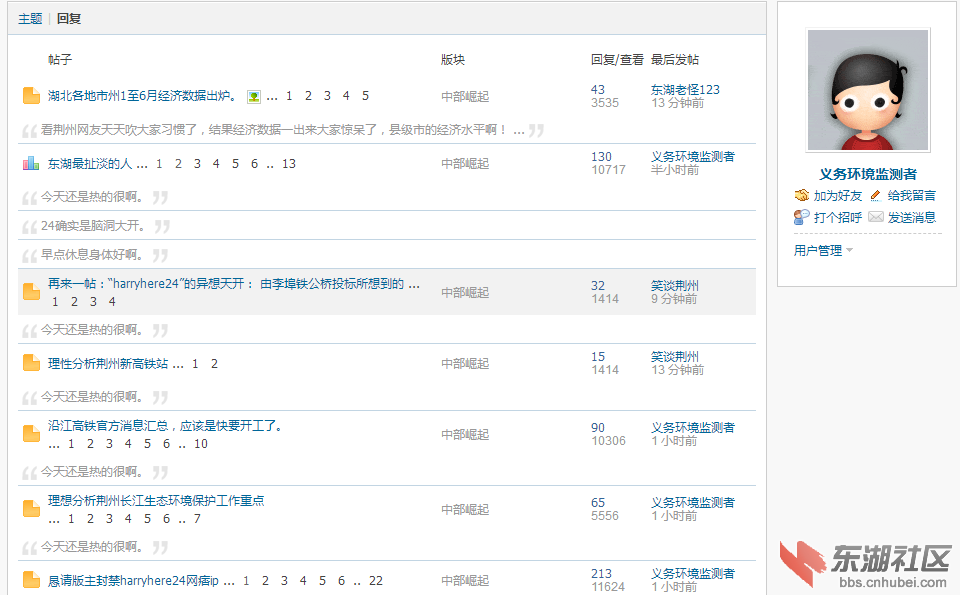This screenshot has width=960, height=595.
Task: Click folder icon beside 恳请版主封禁 thread
Action: pyautogui.click(x=31, y=580)
